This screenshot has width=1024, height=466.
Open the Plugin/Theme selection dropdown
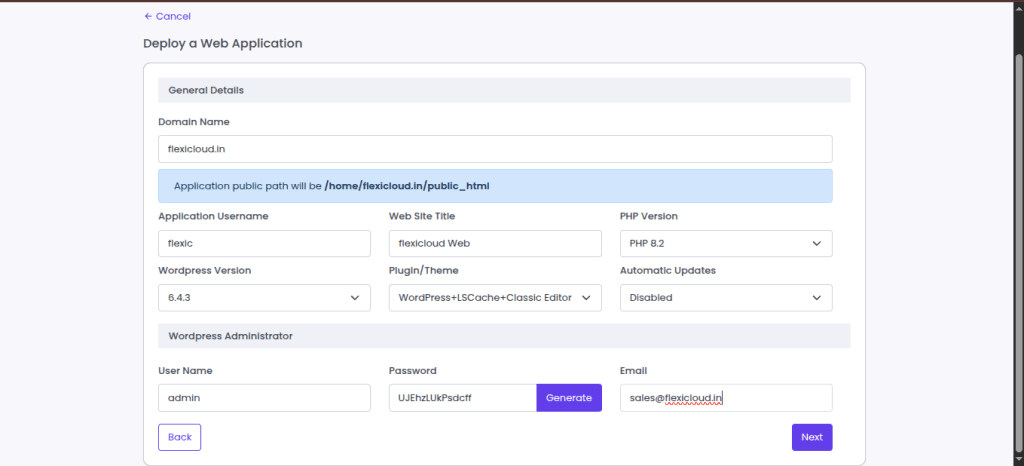tap(495, 298)
